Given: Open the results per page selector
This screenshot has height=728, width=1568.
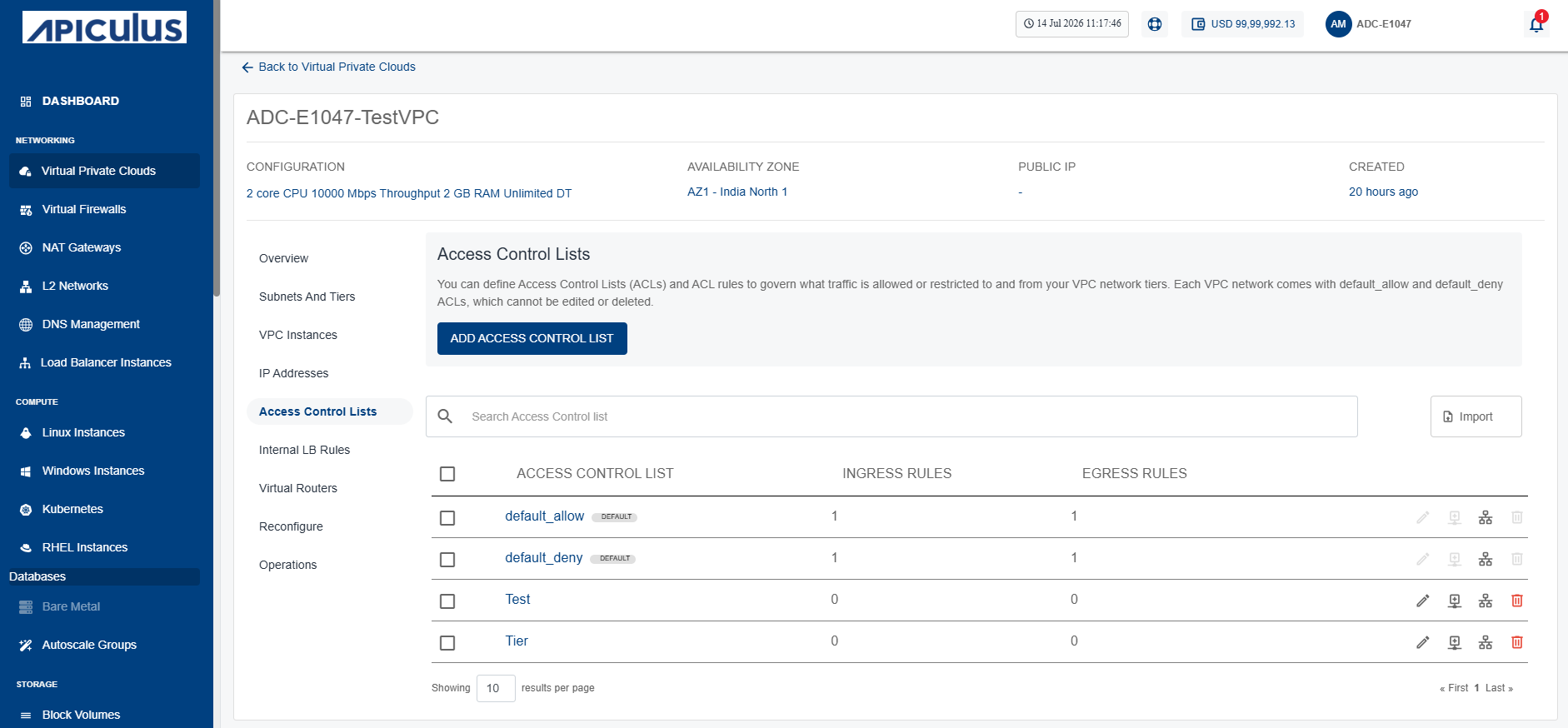Looking at the screenshot, I should coord(496,688).
